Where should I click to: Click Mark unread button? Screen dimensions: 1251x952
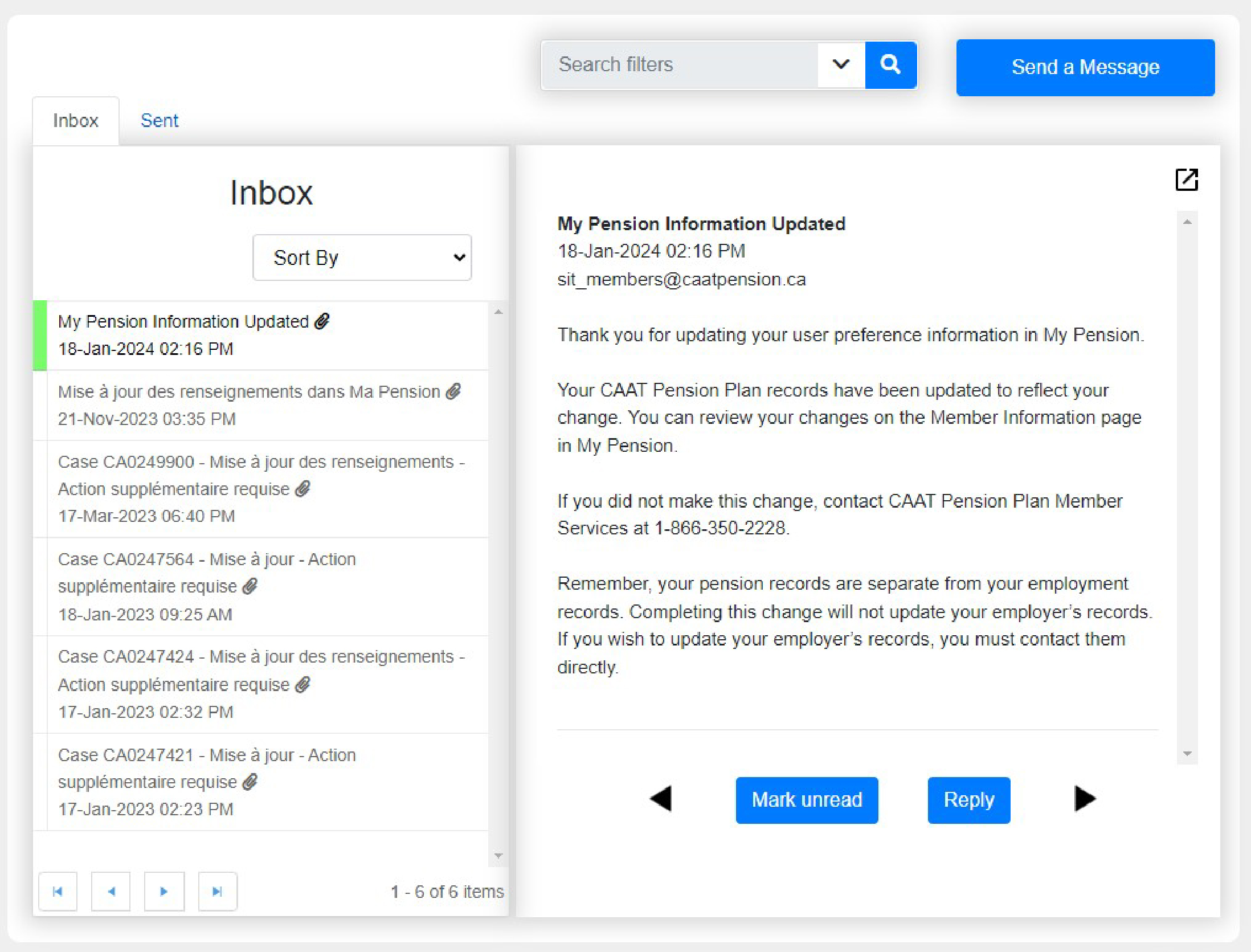tap(807, 800)
